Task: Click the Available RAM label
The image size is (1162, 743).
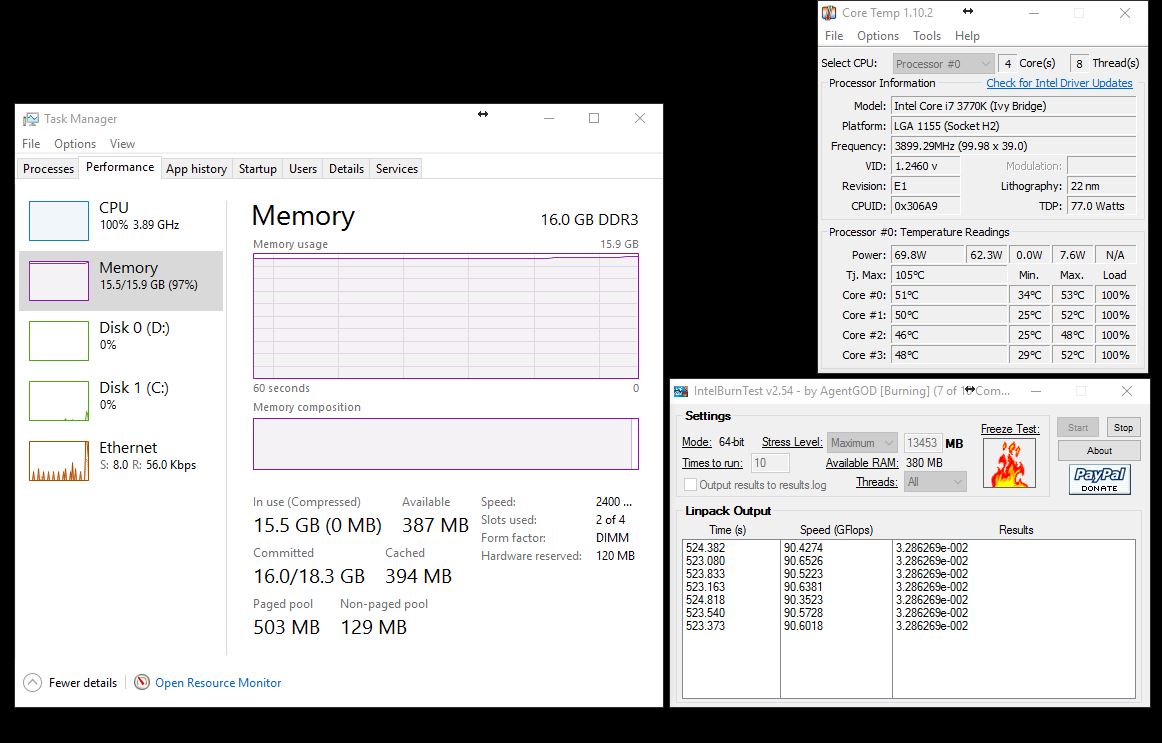Action: [862, 463]
